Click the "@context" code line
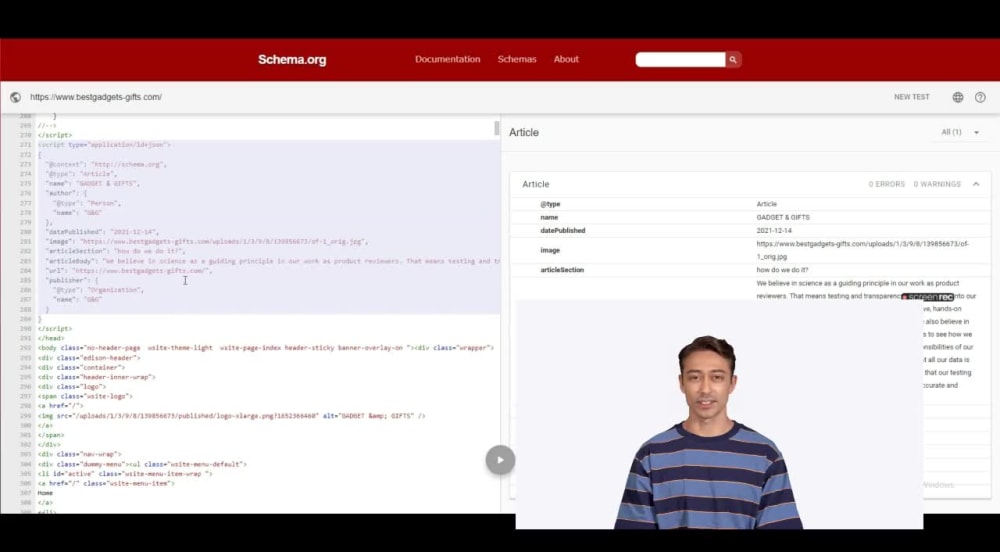The height and width of the screenshot is (552, 1000). pos(106,164)
